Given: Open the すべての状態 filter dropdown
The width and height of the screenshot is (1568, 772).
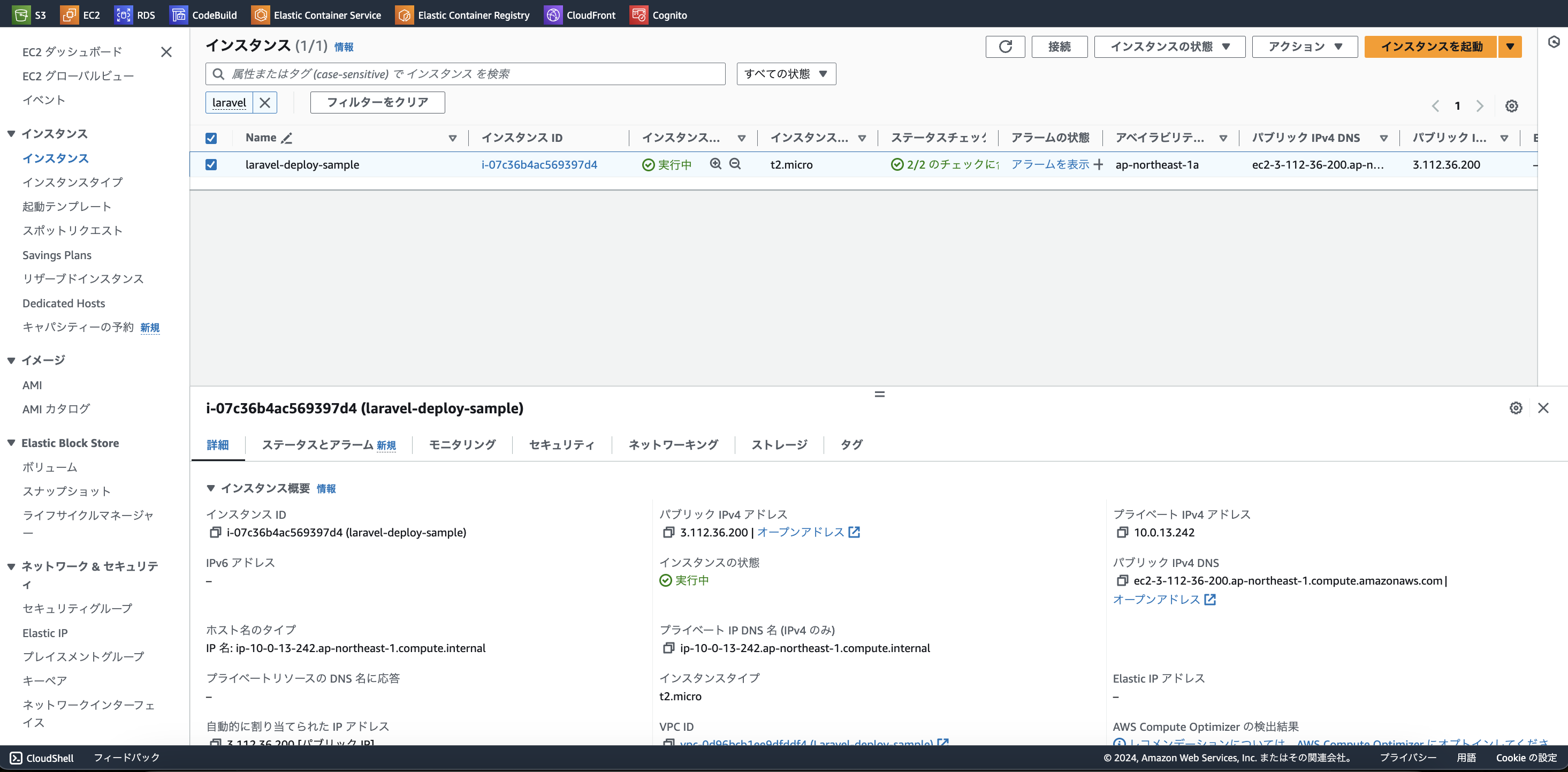Looking at the screenshot, I should (x=785, y=74).
